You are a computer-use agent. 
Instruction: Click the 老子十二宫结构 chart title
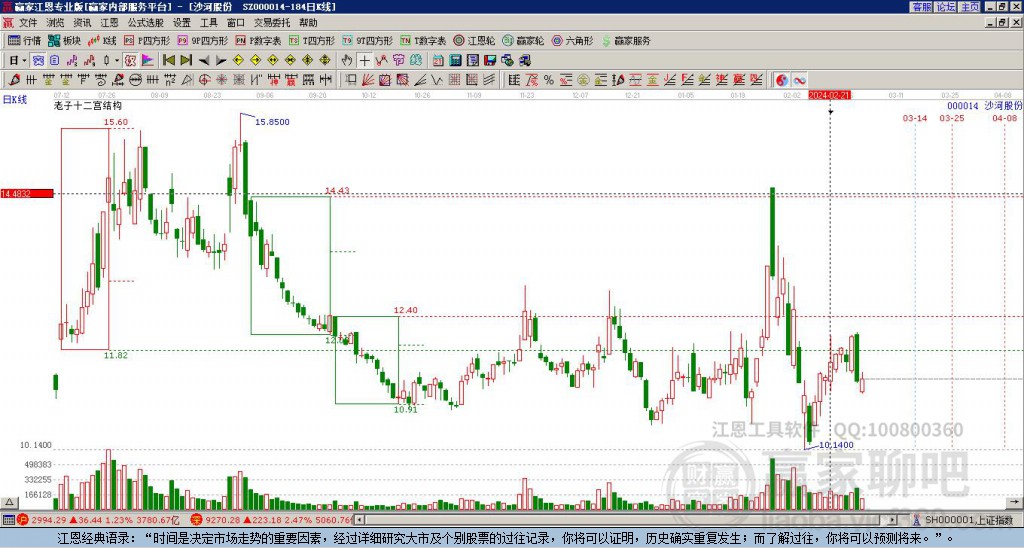[x=88, y=105]
